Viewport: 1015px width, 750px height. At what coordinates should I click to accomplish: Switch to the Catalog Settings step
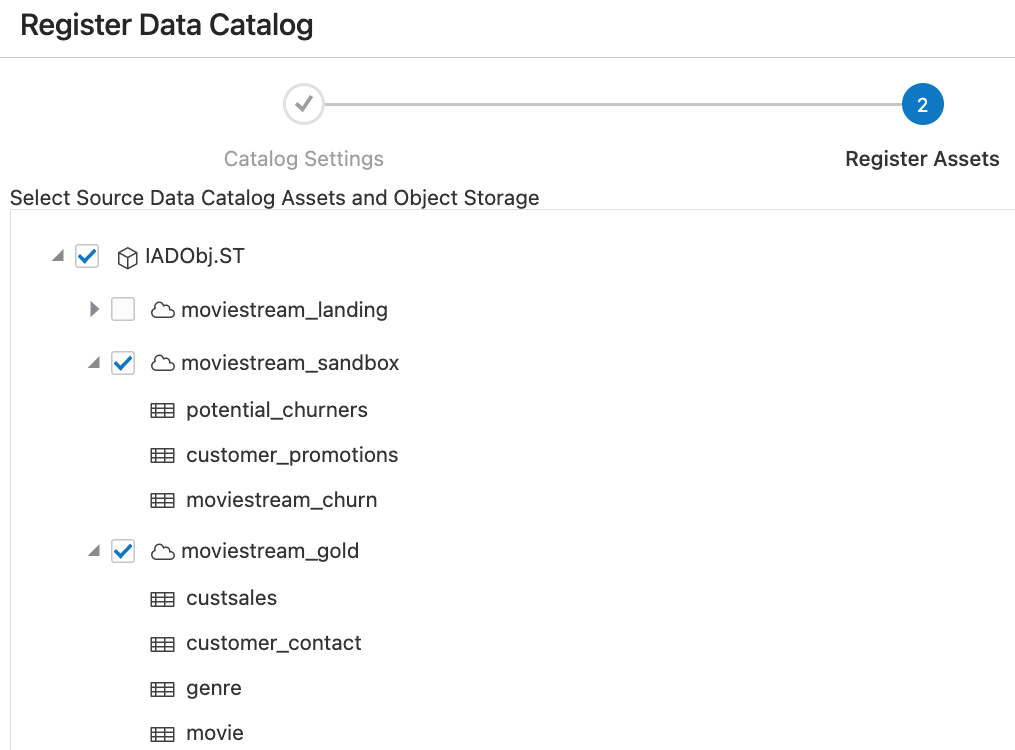point(303,158)
